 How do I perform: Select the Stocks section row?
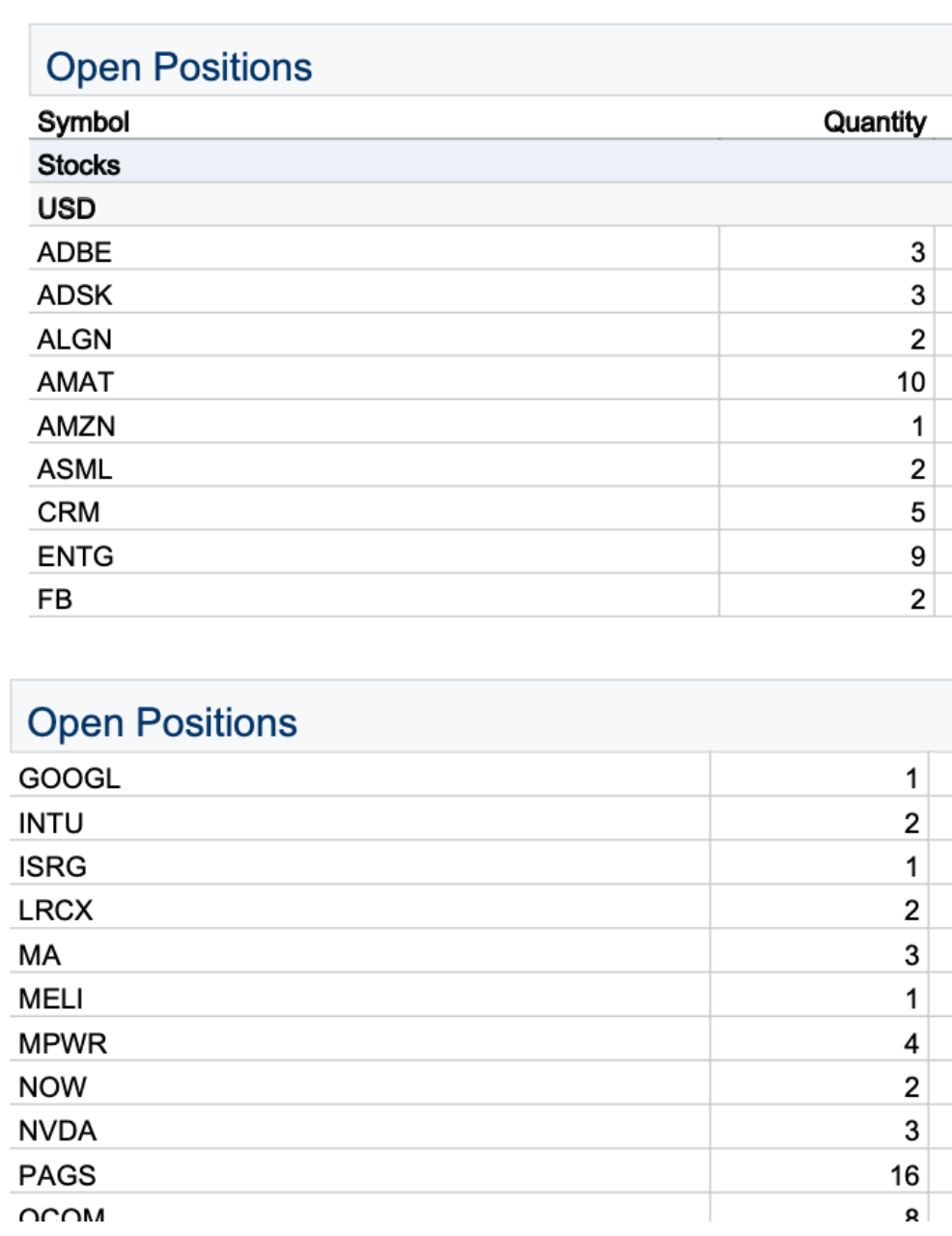[x=79, y=165]
